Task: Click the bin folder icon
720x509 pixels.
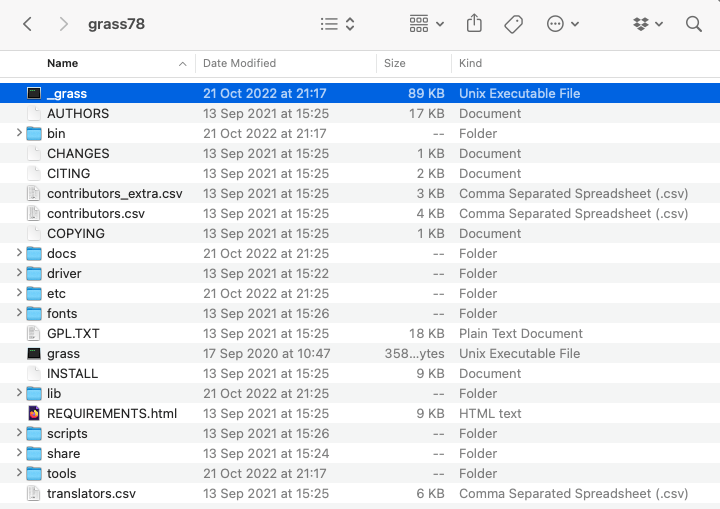Action: click(34, 134)
